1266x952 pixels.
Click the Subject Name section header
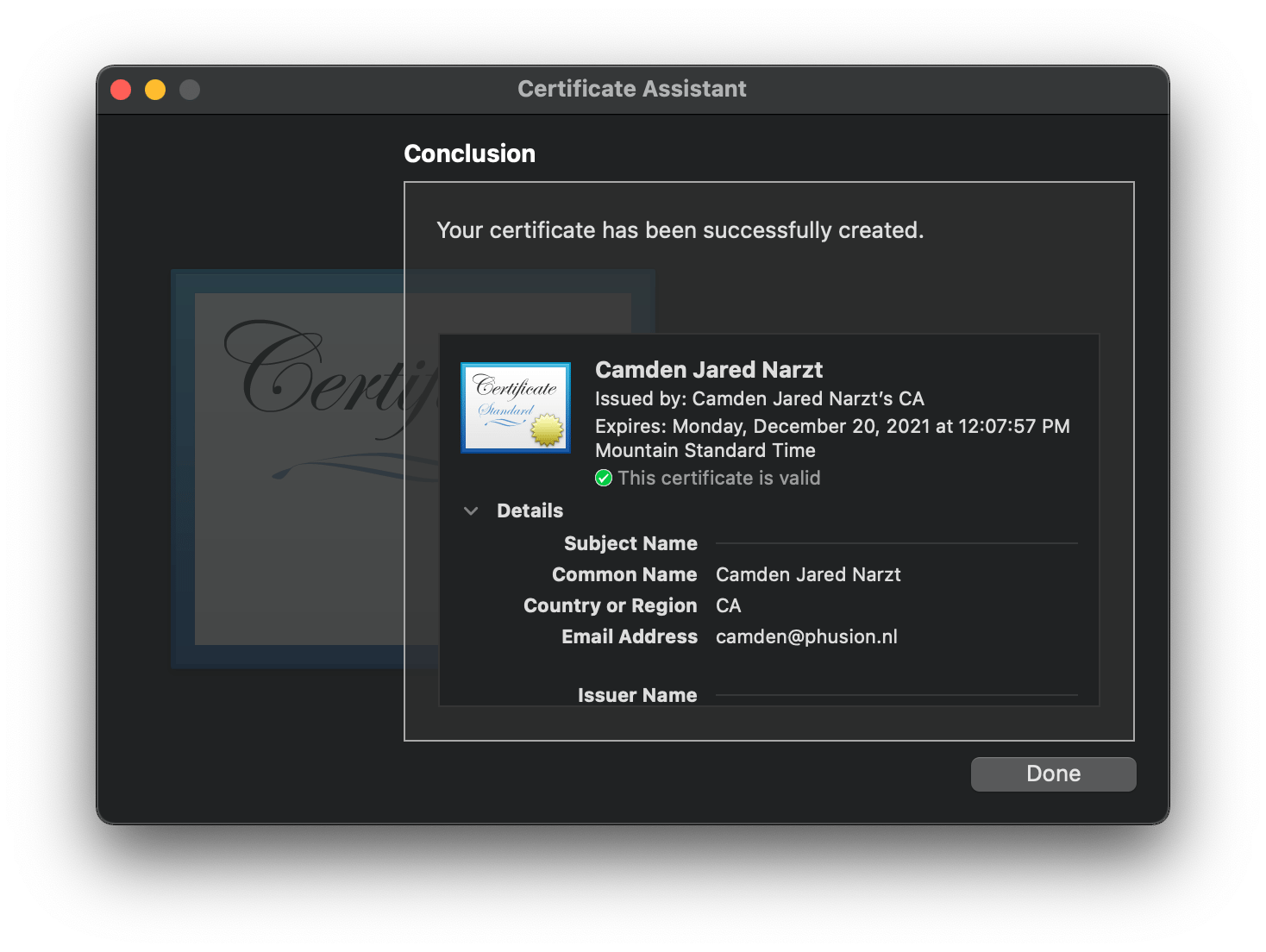point(630,544)
